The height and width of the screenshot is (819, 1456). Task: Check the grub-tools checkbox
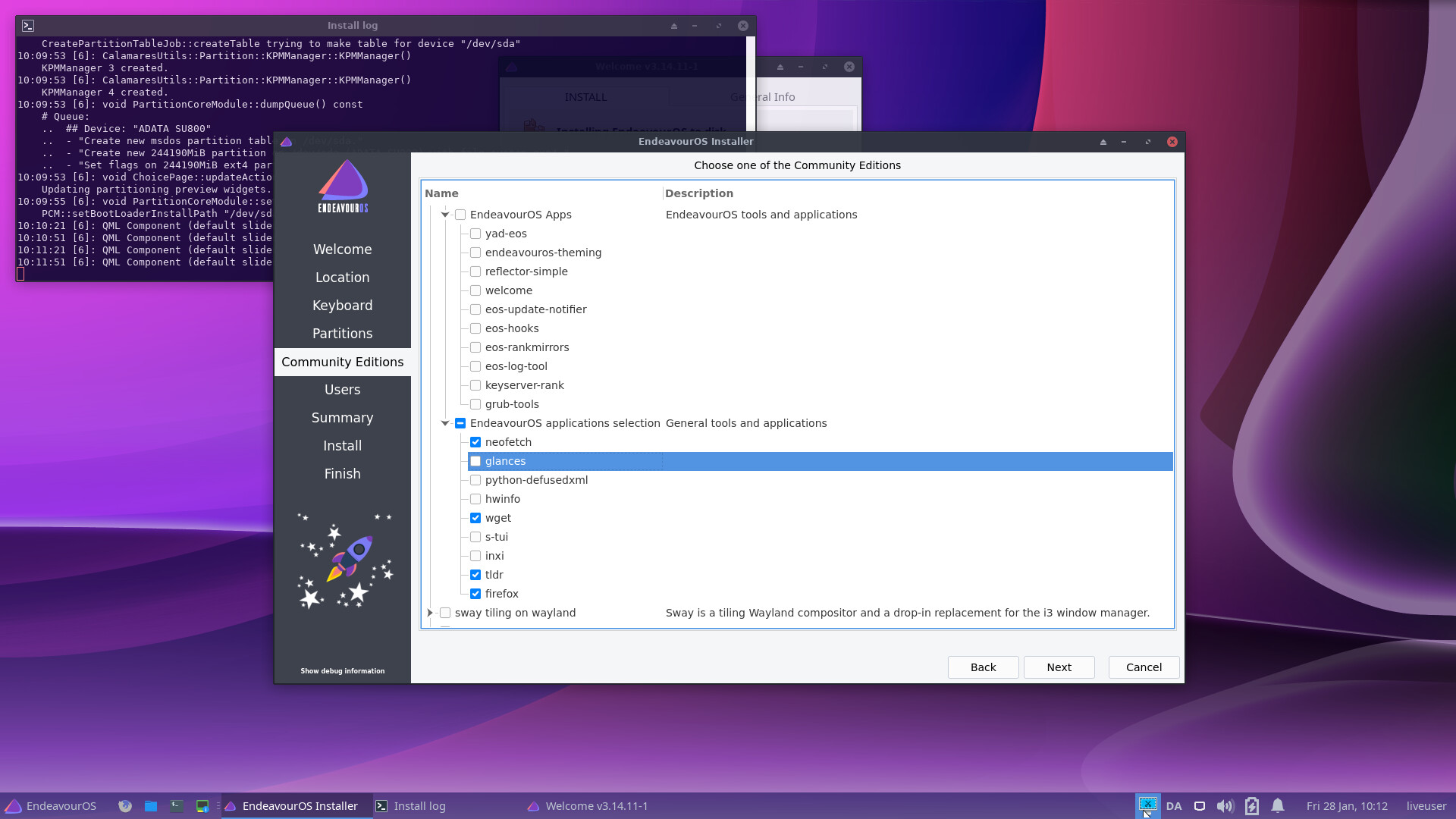(x=475, y=404)
